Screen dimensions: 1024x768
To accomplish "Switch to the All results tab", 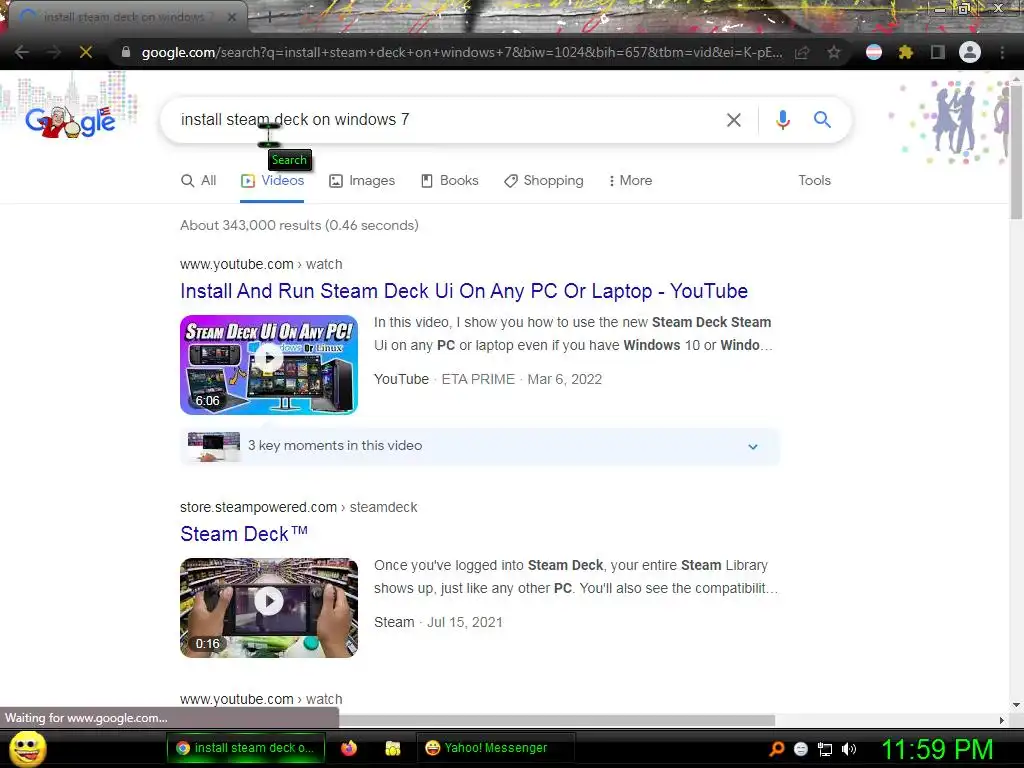I will coord(198,181).
